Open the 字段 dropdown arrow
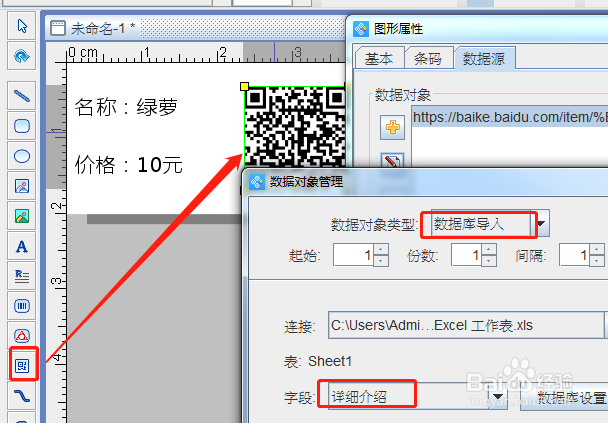 click(x=498, y=397)
